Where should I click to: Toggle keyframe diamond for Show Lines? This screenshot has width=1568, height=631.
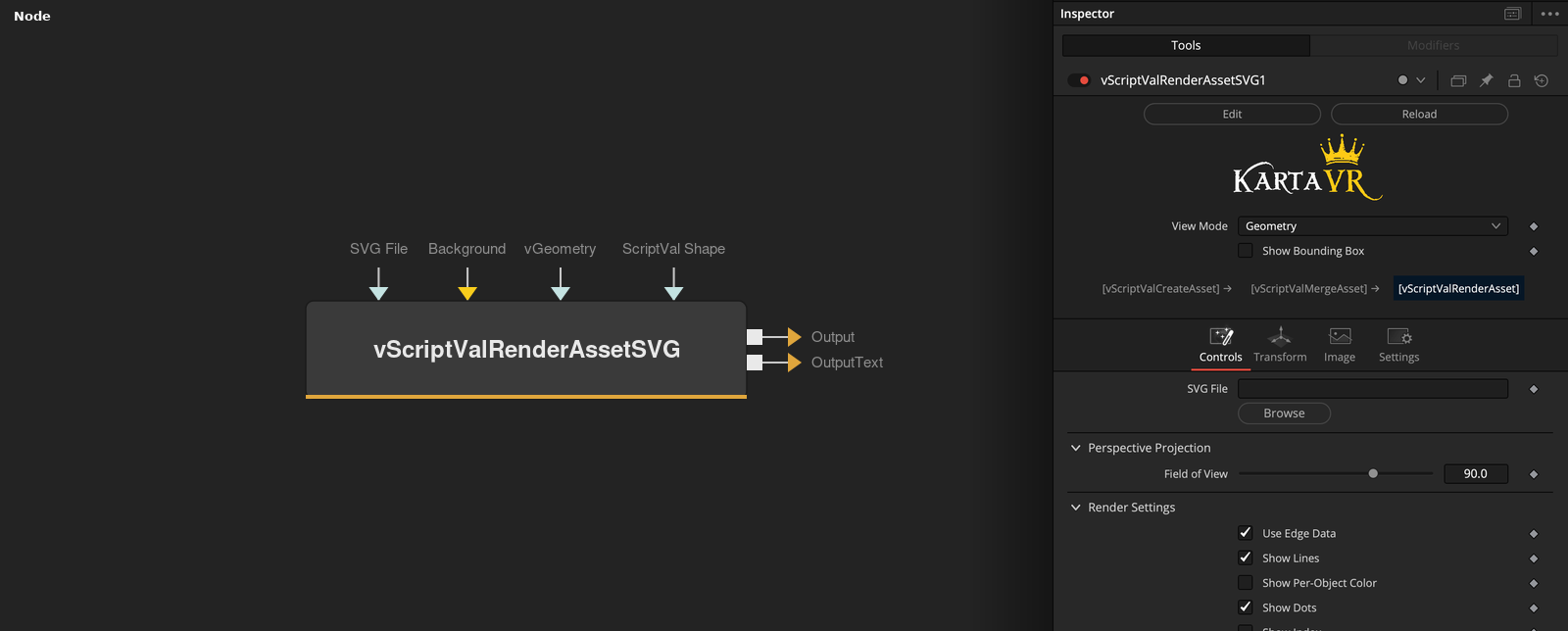1534,558
